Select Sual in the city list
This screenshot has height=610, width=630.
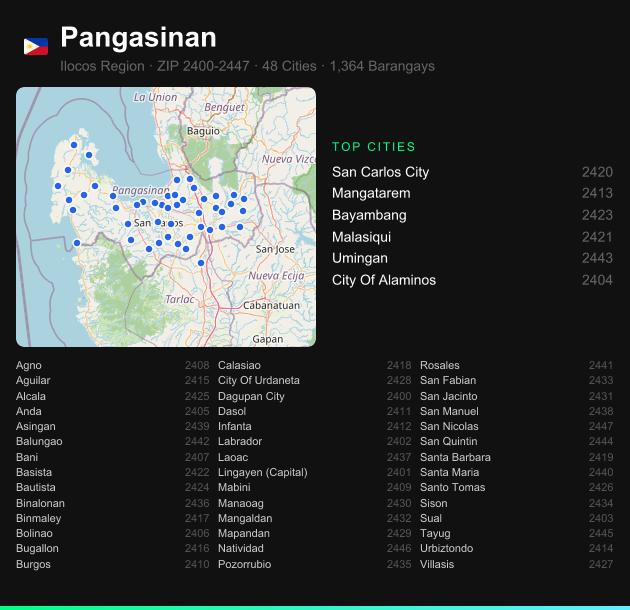[x=517, y=518]
